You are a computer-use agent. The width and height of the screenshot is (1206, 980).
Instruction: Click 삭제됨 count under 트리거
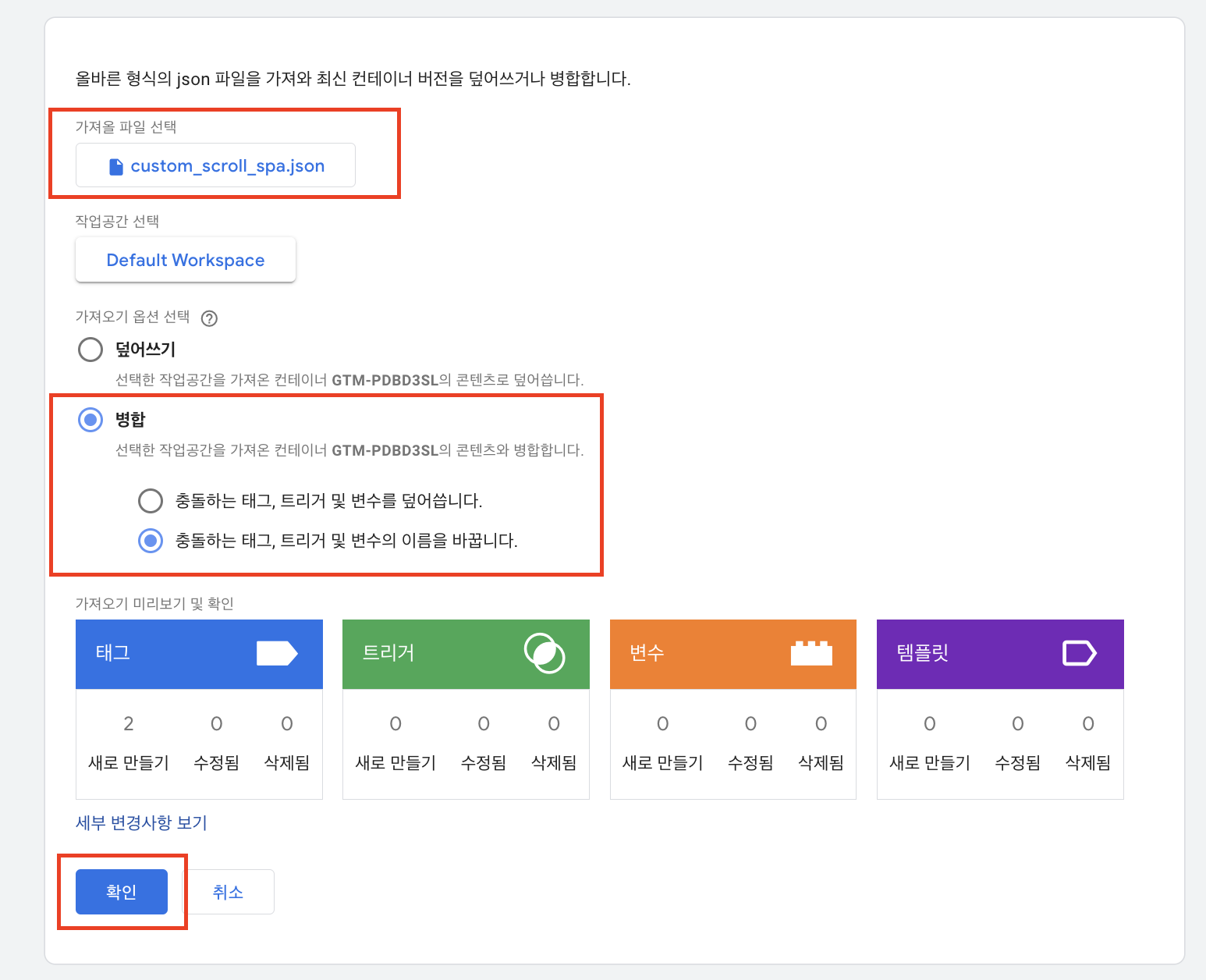point(554,724)
